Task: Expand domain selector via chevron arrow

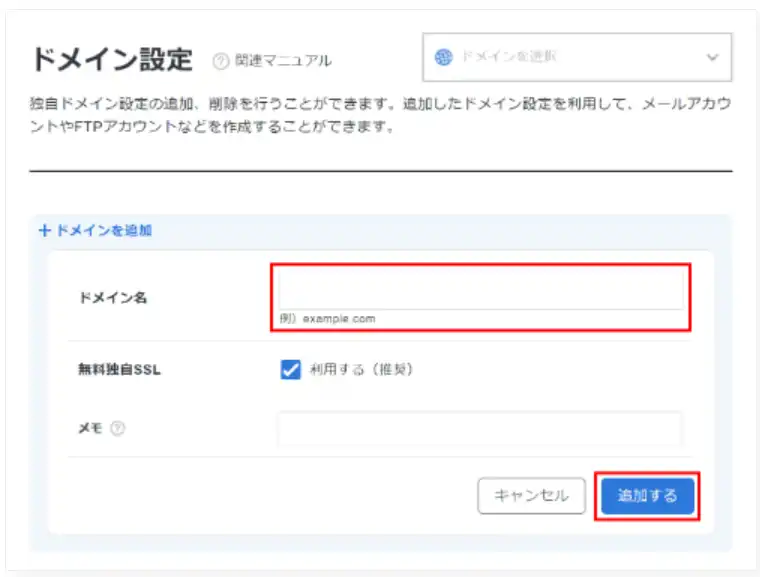Action: [x=712, y=57]
